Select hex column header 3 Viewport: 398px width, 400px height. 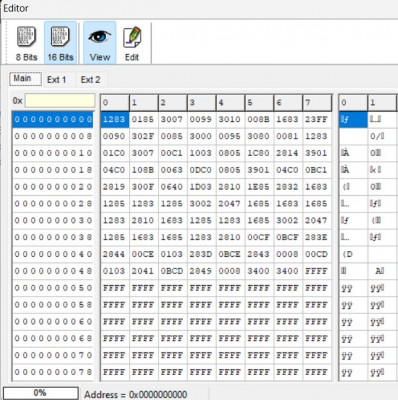tap(202, 103)
